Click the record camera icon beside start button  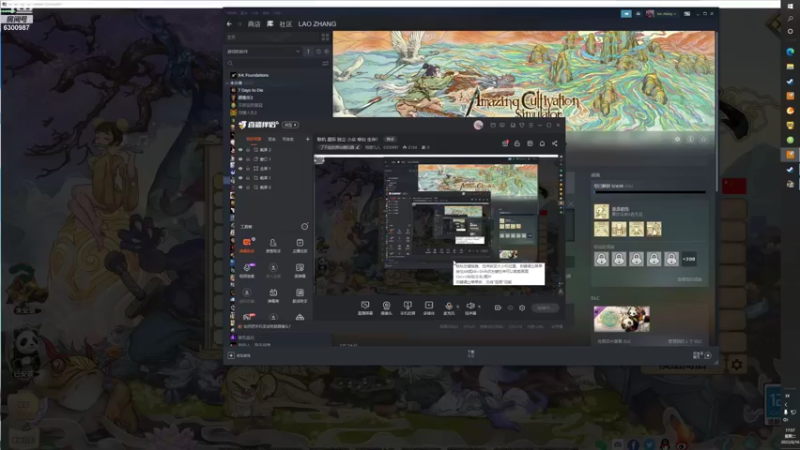coord(498,308)
